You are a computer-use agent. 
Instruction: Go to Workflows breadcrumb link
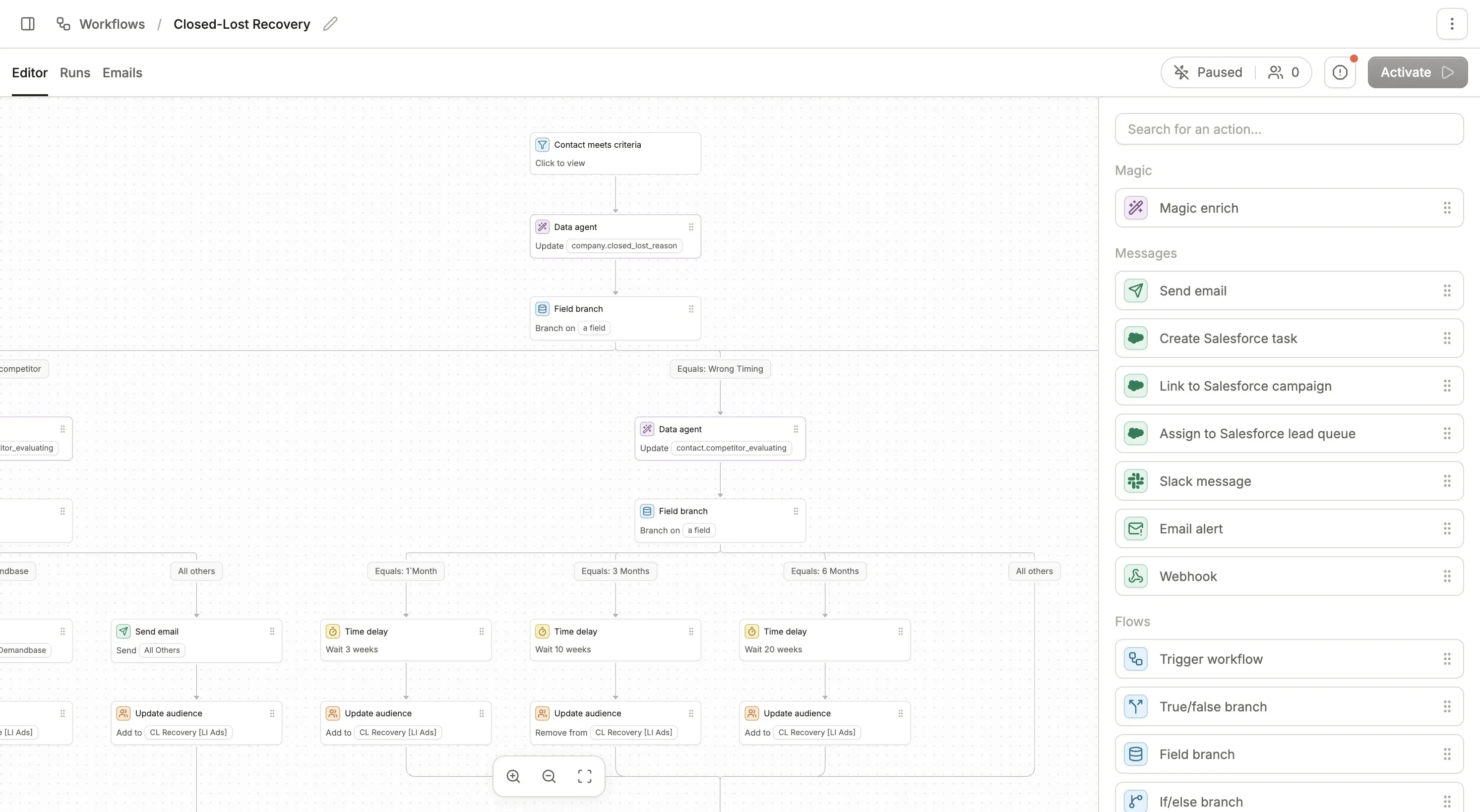(x=112, y=24)
